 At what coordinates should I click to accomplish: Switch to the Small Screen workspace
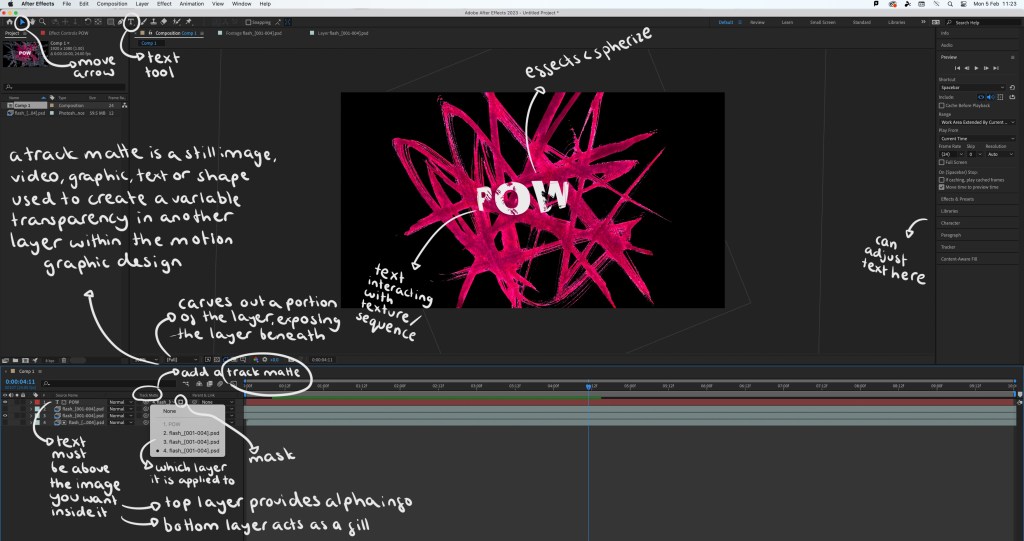pos(823,21)
